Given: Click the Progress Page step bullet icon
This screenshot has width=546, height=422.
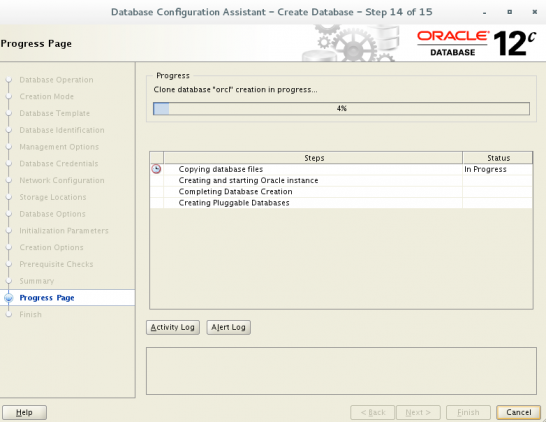Looking at the screenshot, I should 9,298.
